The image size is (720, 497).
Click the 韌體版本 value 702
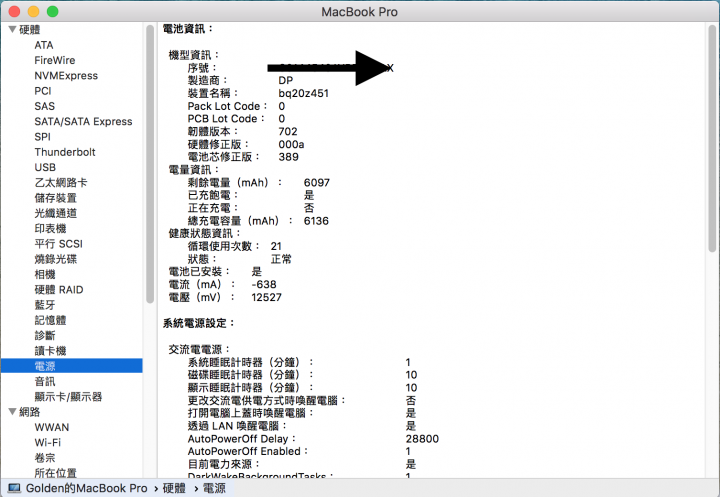point(288,131)
